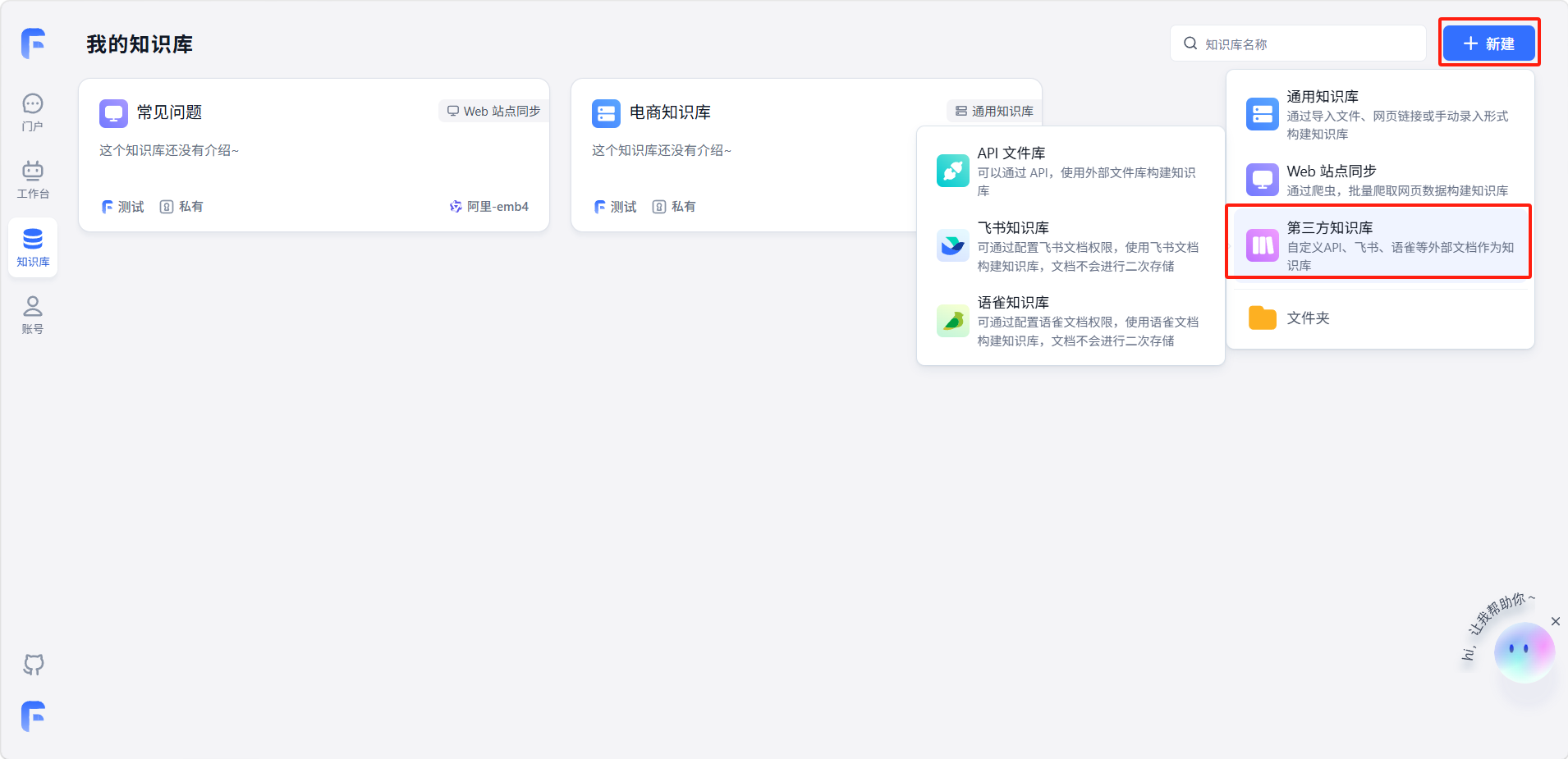
Task: Close the floating assistant bubble
Action: pyautogui.click(x=1555, y=621)
